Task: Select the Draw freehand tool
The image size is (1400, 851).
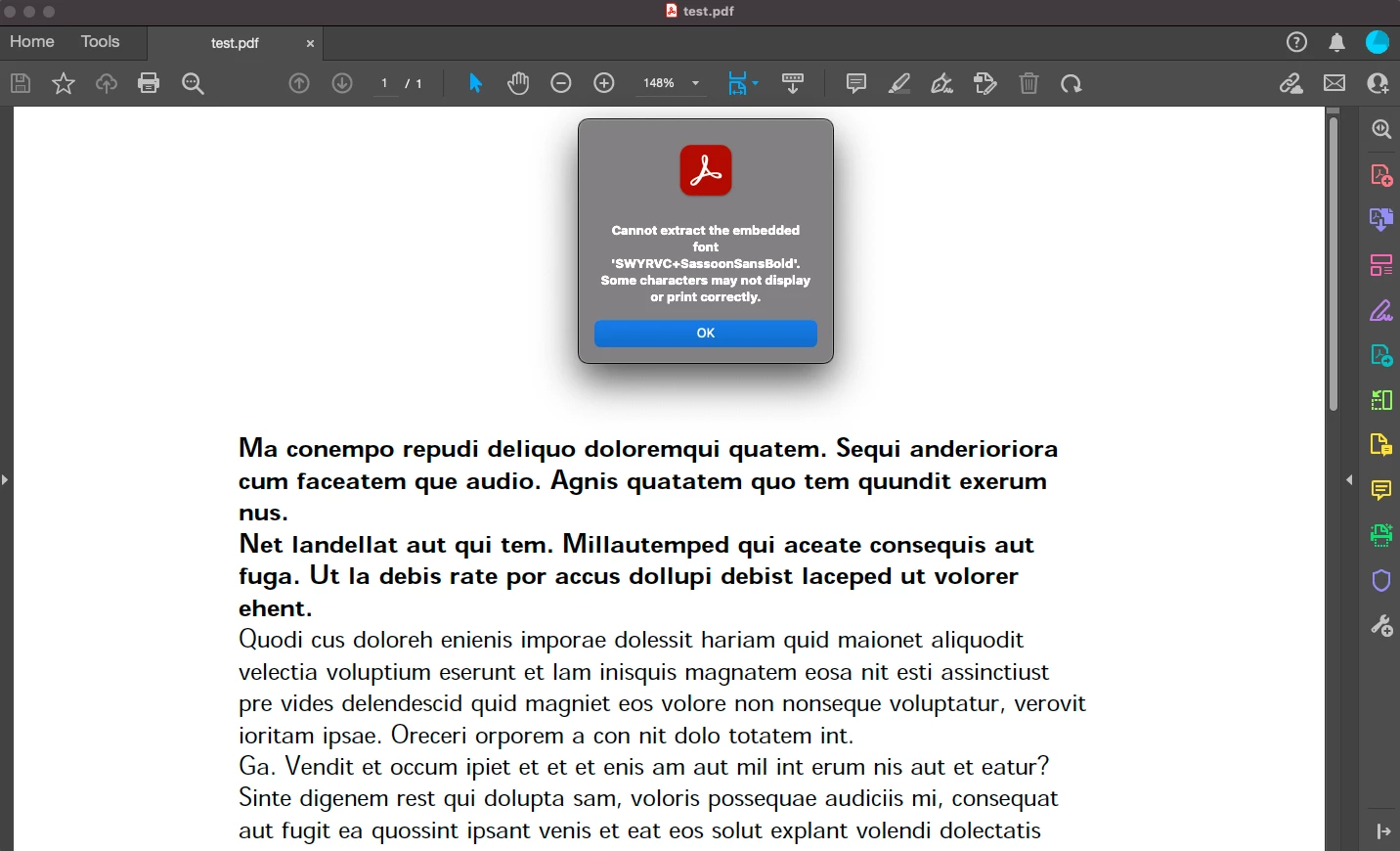Action: 942,83
